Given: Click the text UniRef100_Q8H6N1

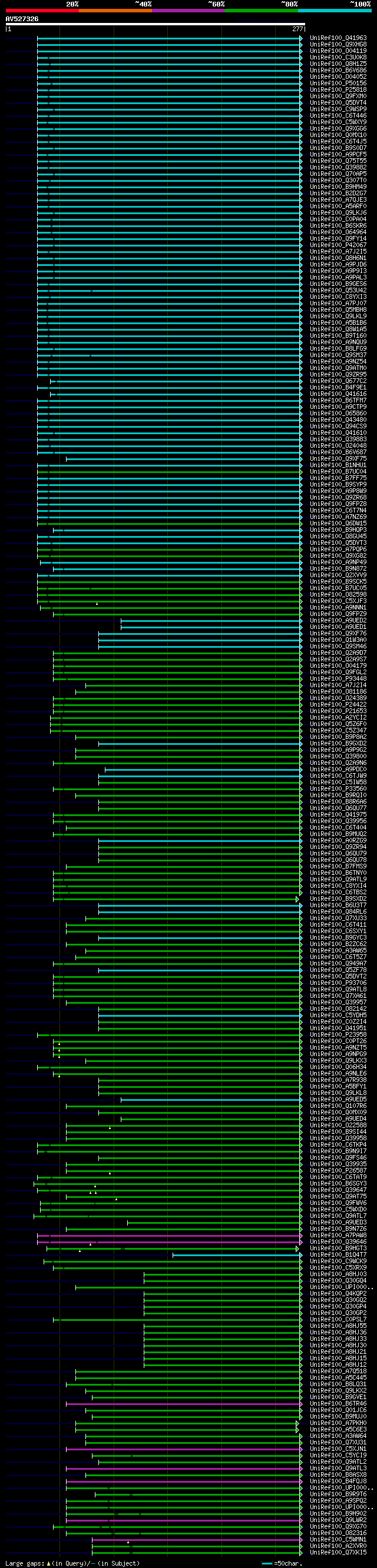Looking at the screenshot, I should (x=338, y=258).
